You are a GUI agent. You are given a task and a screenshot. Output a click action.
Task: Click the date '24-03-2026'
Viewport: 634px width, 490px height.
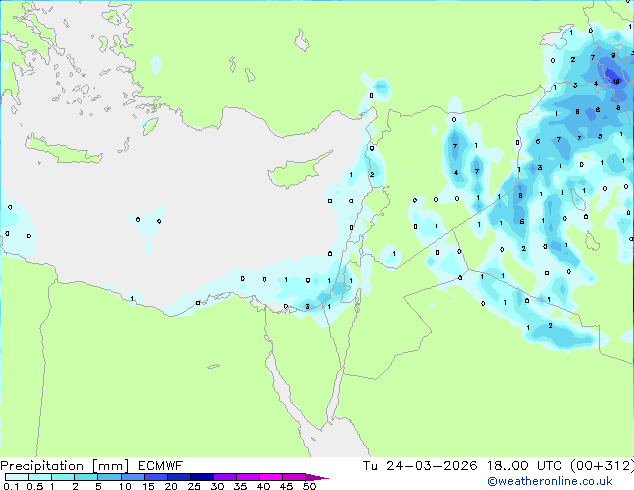coord(431,466)
